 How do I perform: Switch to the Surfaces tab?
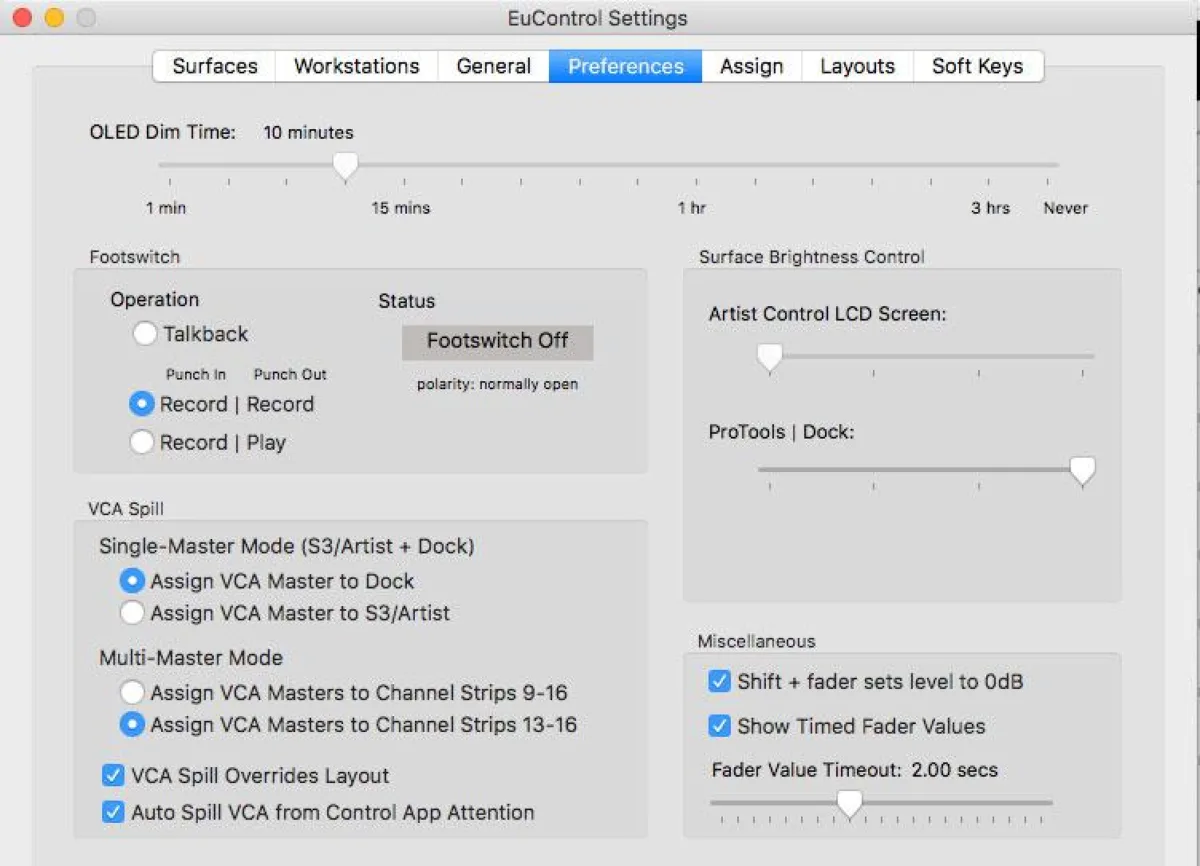(x=214, y=66)
